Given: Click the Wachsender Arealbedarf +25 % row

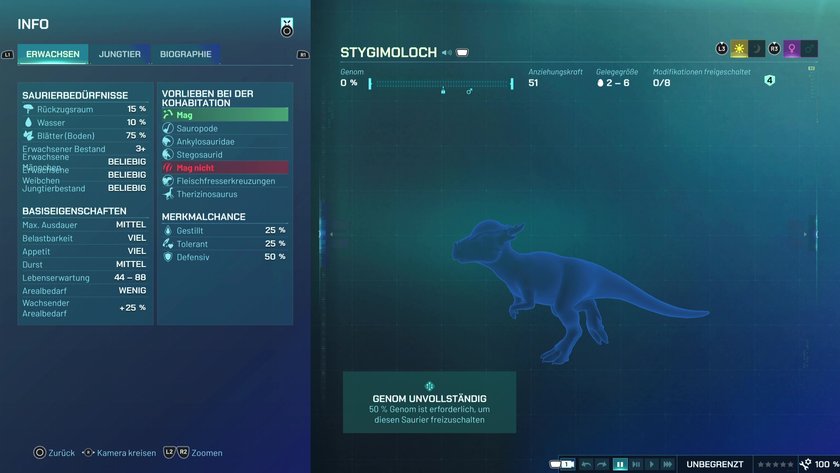Looking at the screenshot, I should [x=84, y=308].
